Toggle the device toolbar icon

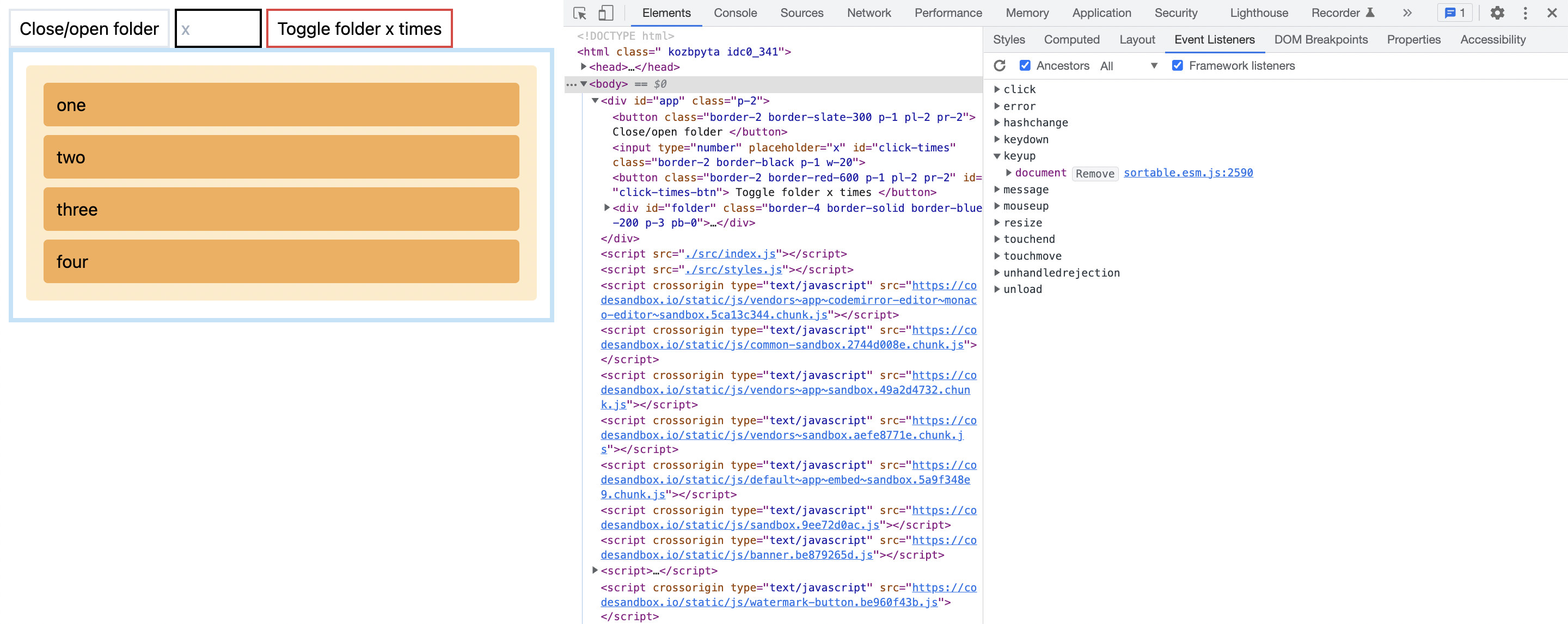pos(605,13)
